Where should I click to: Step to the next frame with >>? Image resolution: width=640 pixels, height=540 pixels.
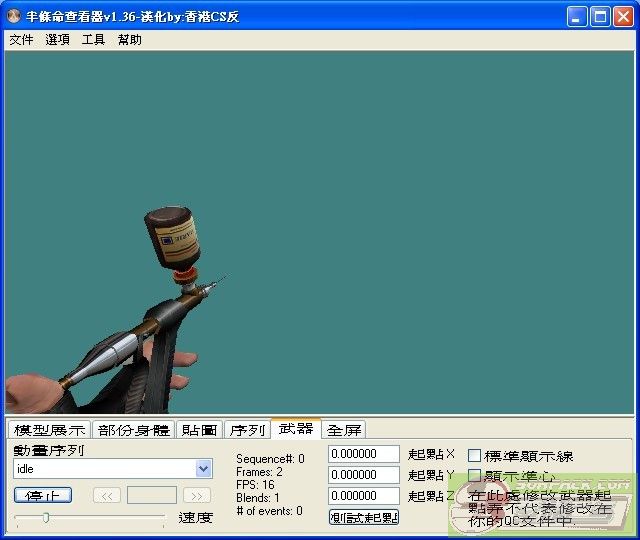(x=197, y=496)
